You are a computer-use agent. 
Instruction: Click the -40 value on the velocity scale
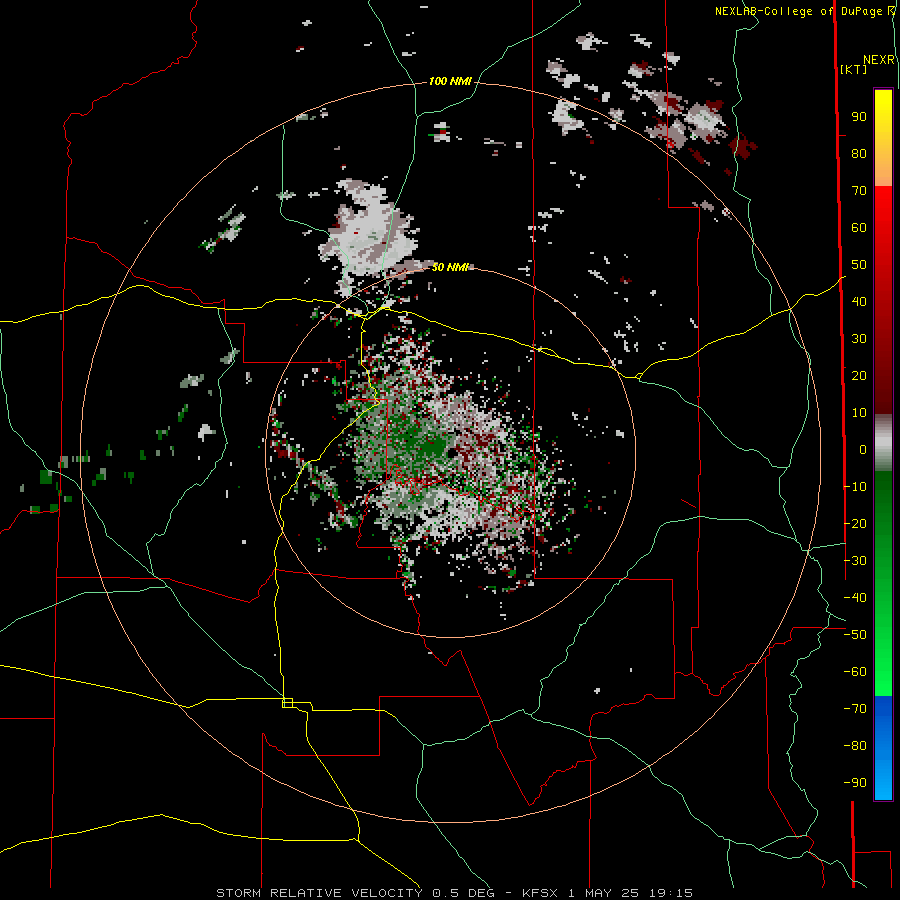coord(855,598)
